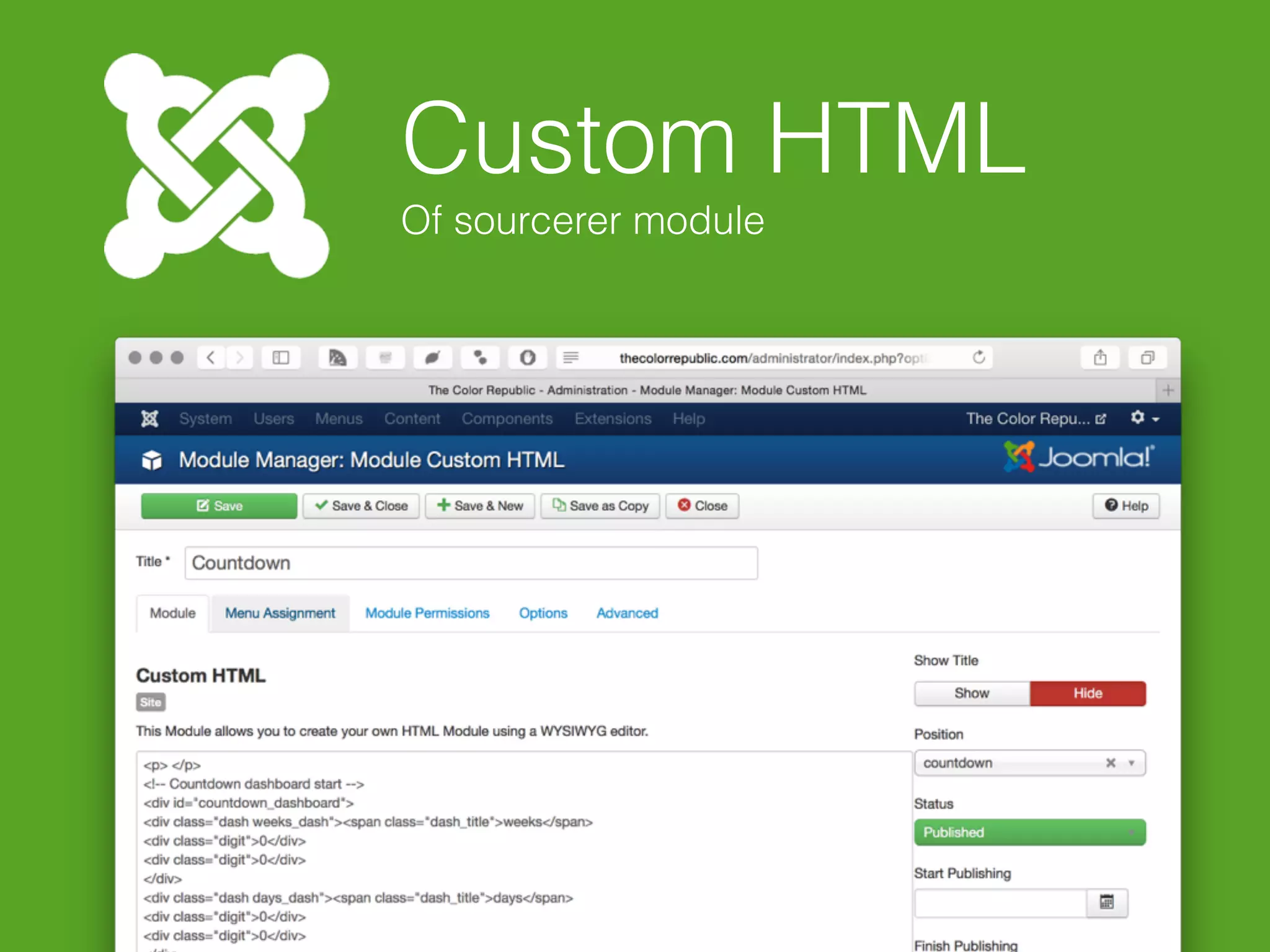Click the circular shield extension icon in toolbar
1270x952 pixels.
[x=528, y=358]
